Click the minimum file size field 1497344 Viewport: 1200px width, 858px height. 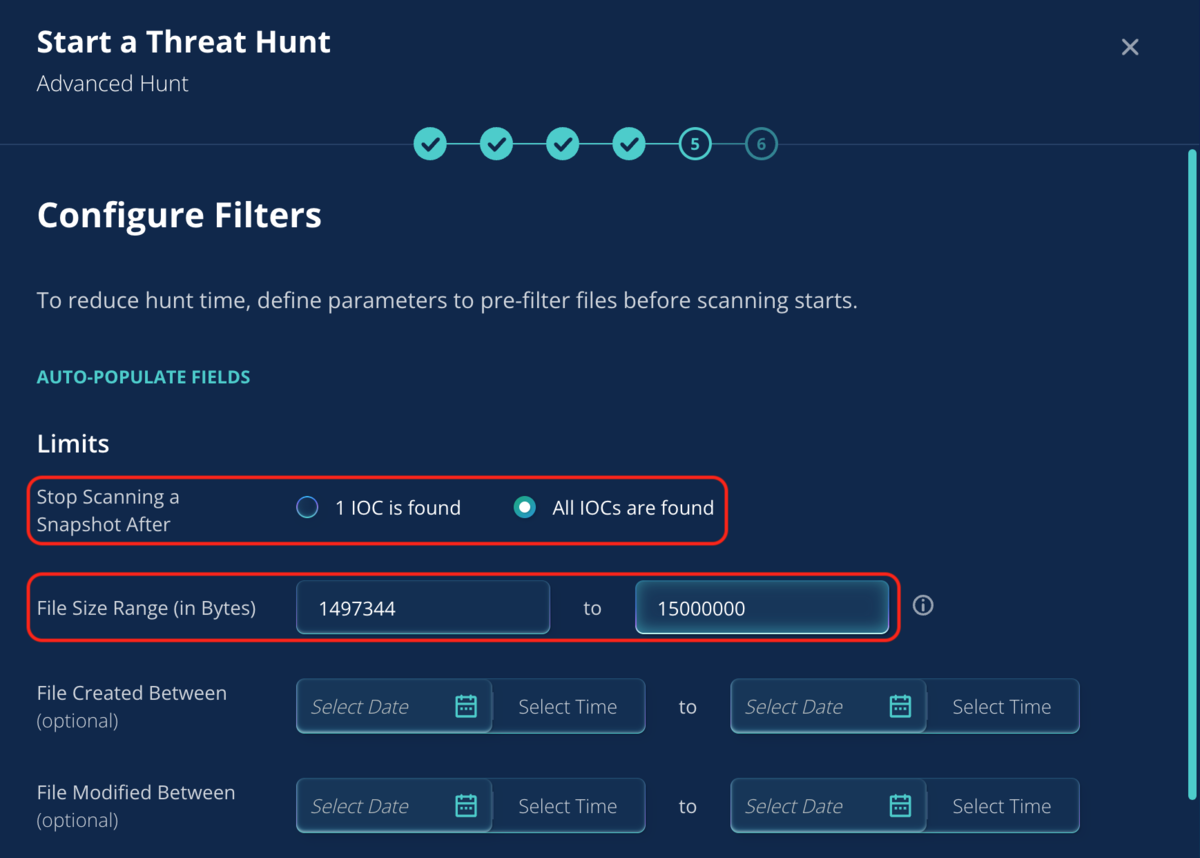423,607
